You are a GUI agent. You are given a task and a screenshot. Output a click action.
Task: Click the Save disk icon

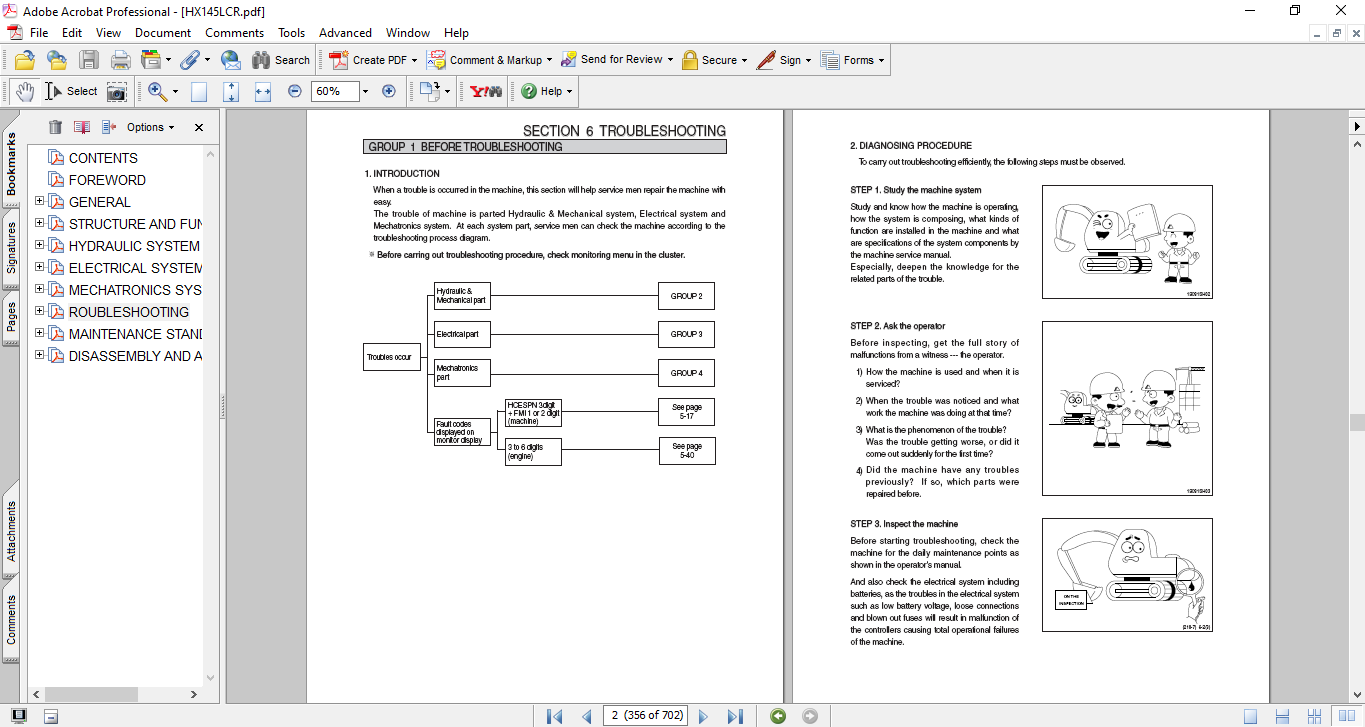[89, 60]
